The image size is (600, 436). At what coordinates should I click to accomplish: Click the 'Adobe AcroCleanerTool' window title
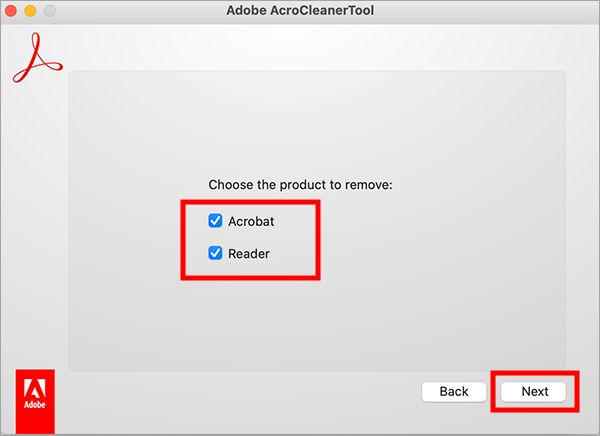point(300,11)
